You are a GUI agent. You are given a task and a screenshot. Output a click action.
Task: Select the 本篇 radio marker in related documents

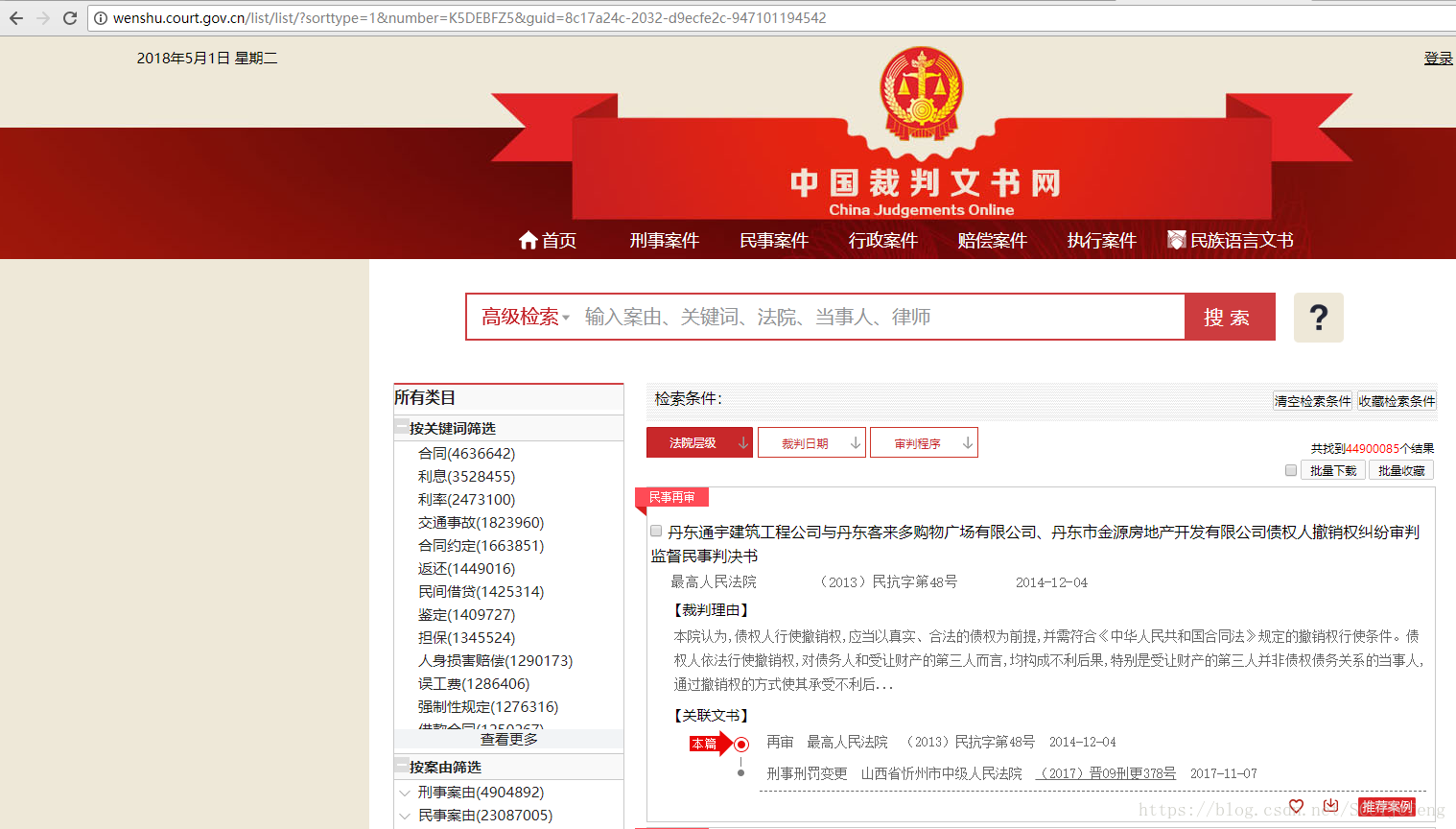click(740, 744)
